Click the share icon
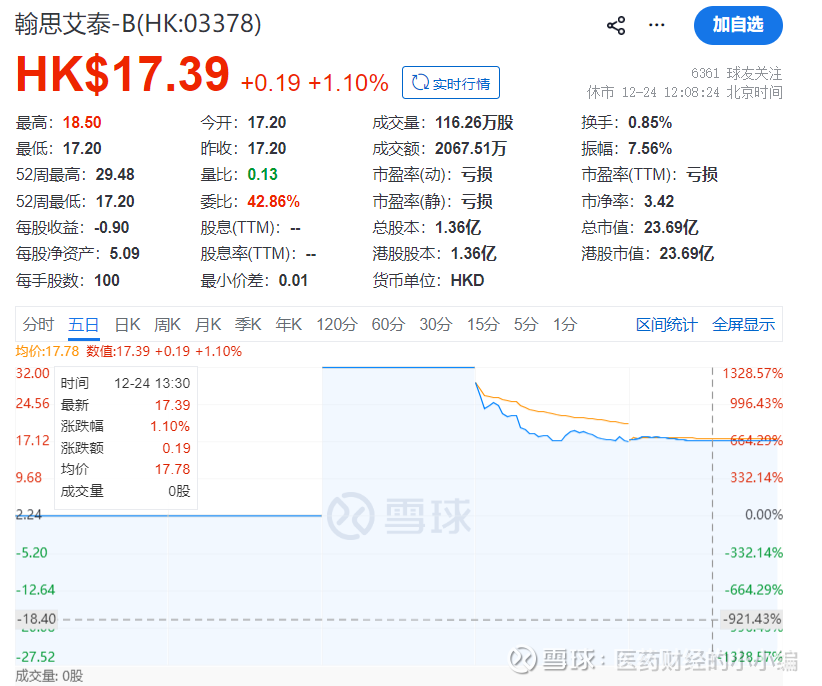822x686 pixels. pos(616,26)
